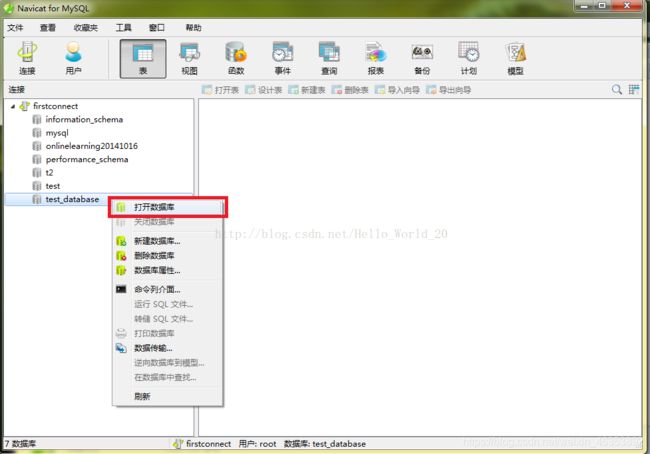Image resolution: width=650 pixels, height=454 pixels.
Task: Select information_schema database
Action: click(84, 119)
